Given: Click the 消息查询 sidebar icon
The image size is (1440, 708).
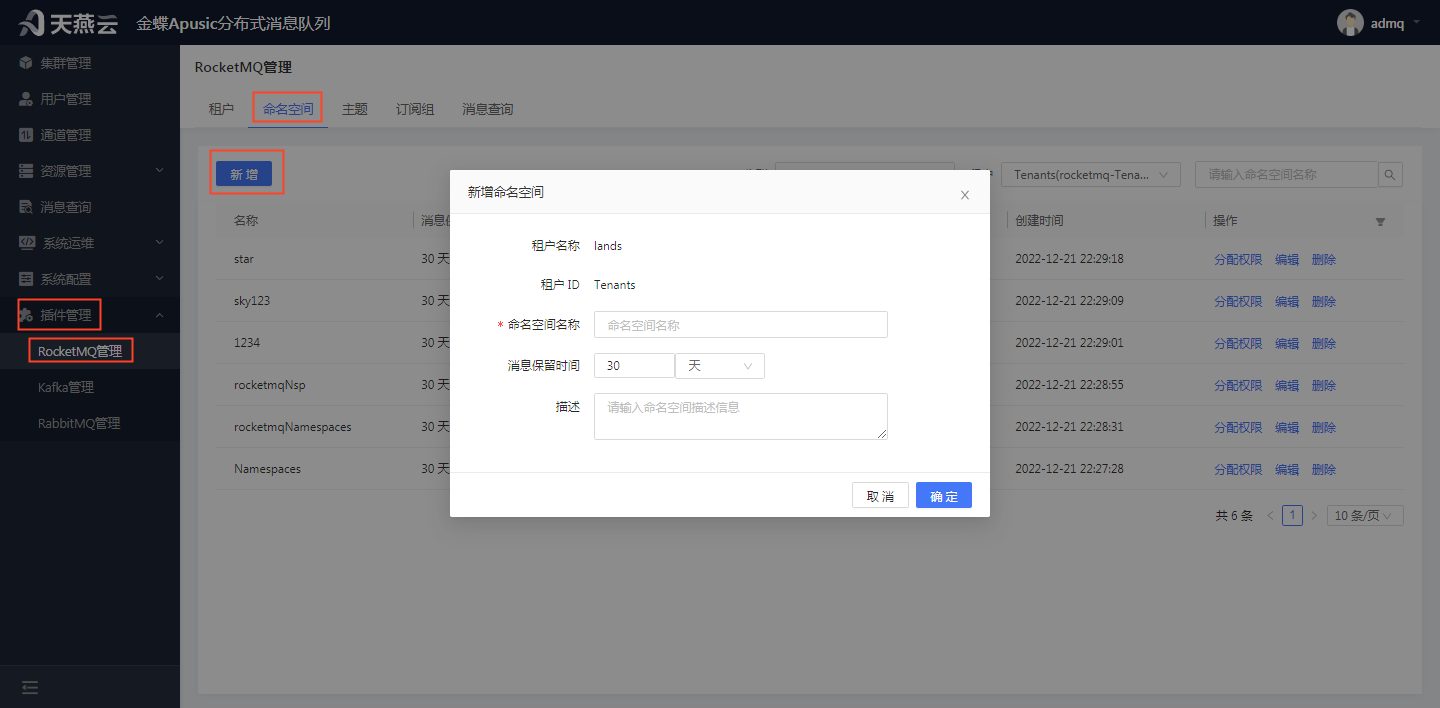Looking at the screenshot, I should (26, 207).
